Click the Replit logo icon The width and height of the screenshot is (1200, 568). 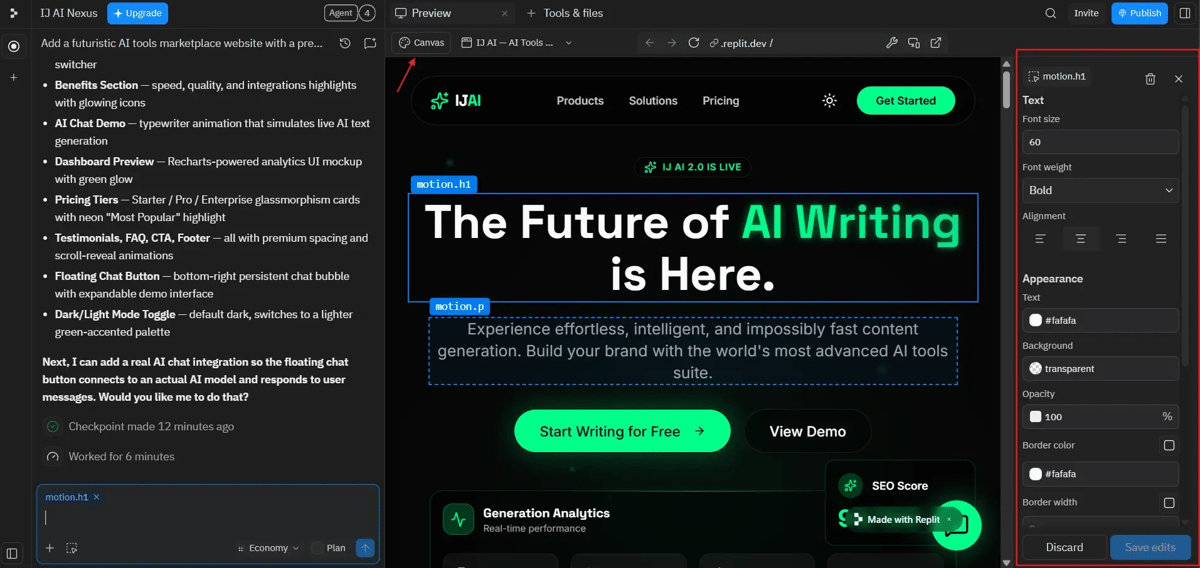(x=13, y=13)
